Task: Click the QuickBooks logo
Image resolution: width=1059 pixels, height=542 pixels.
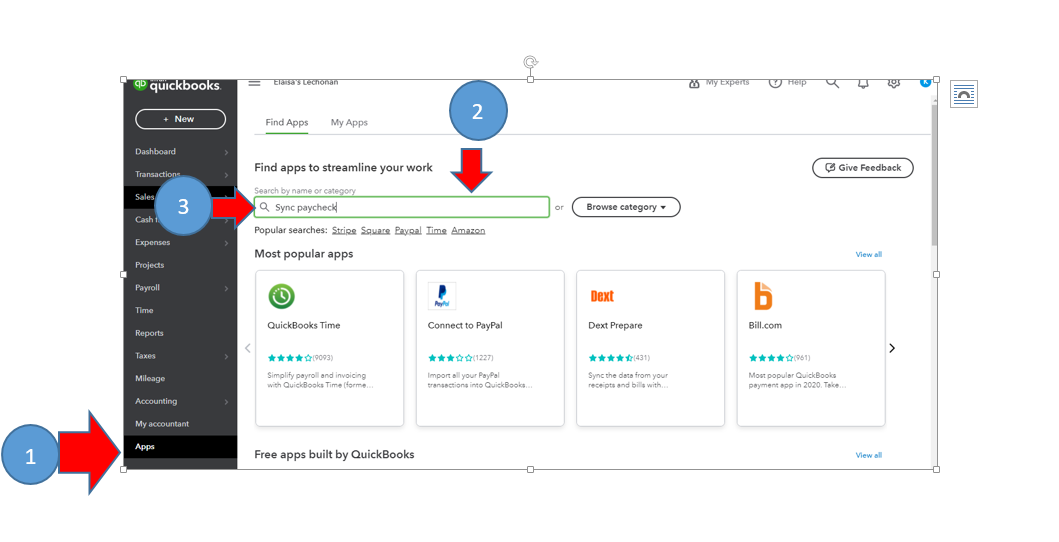Action: point(177,86)
